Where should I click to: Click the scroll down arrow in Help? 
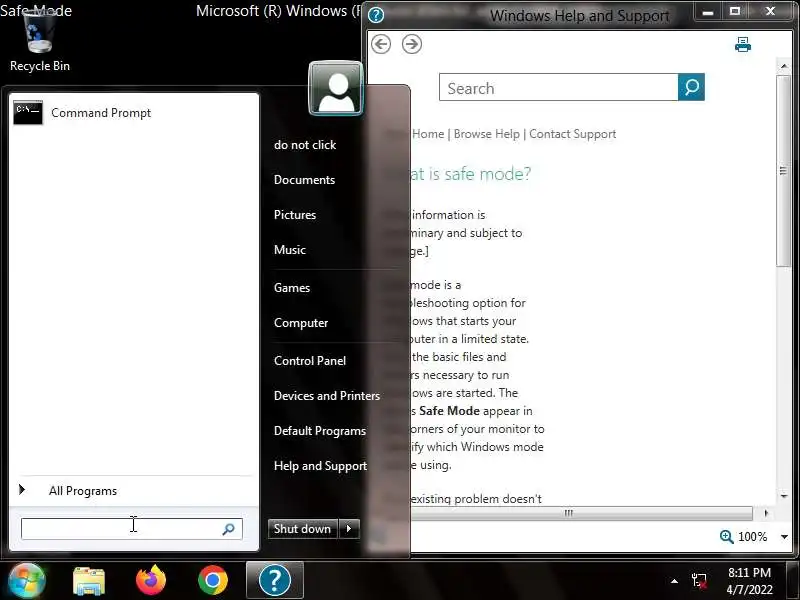pyautogui.click(x=784, y=495)
